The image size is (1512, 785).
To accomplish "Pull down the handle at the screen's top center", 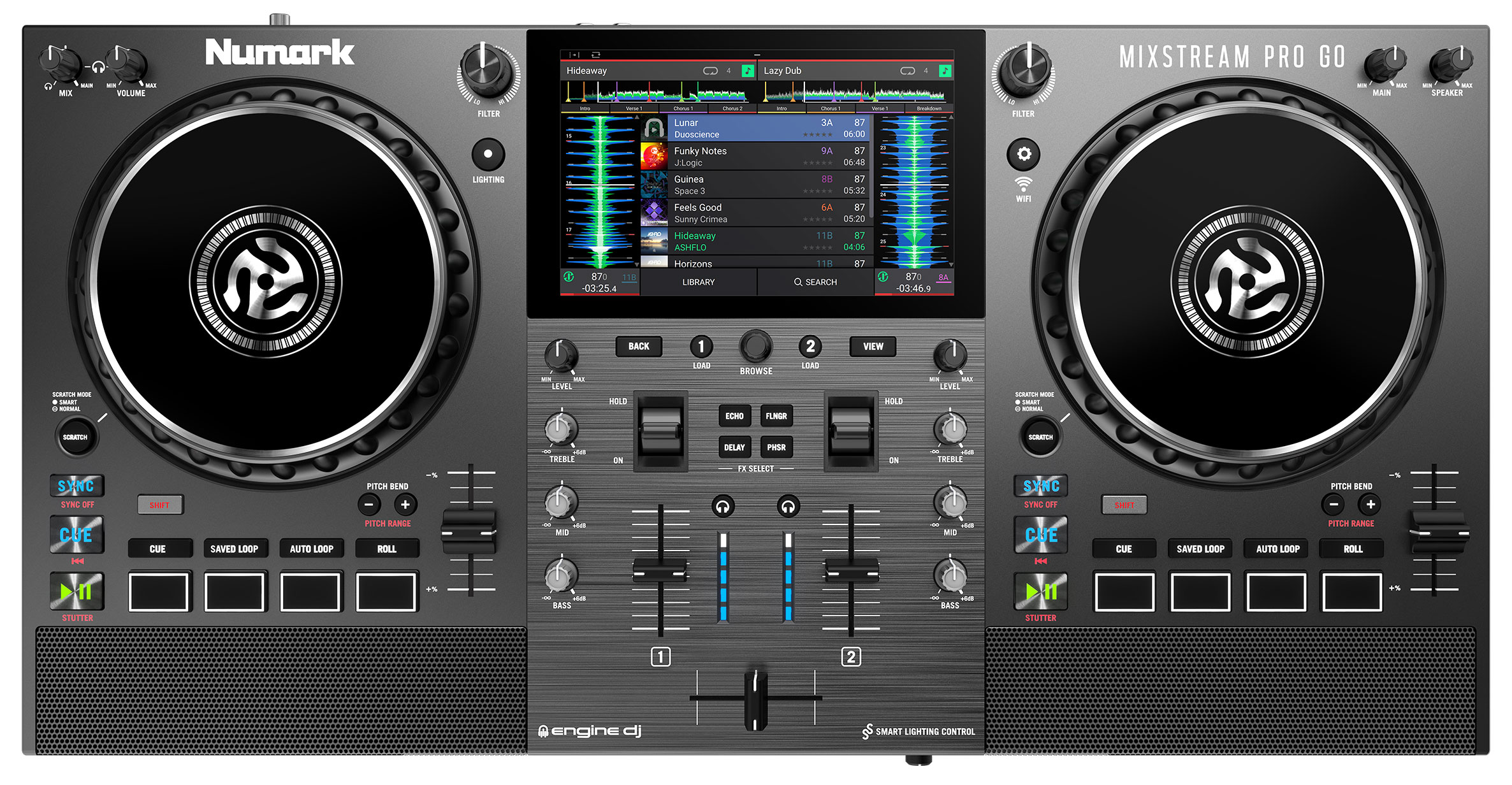I will click(x=757, y=55).
